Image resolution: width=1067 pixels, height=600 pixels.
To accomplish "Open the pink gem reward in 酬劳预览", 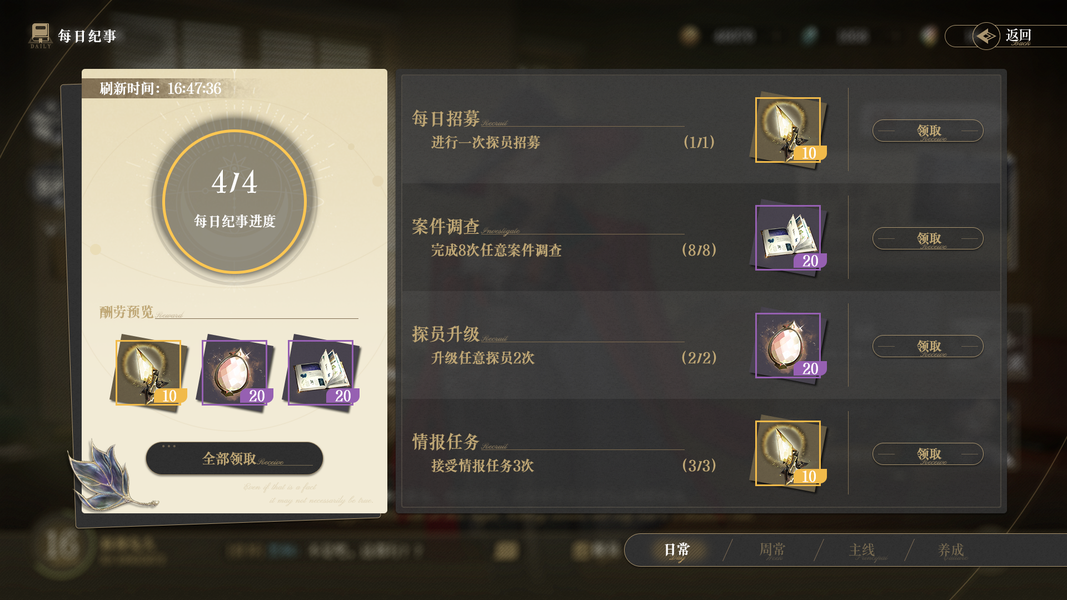I will pos(235,372).
